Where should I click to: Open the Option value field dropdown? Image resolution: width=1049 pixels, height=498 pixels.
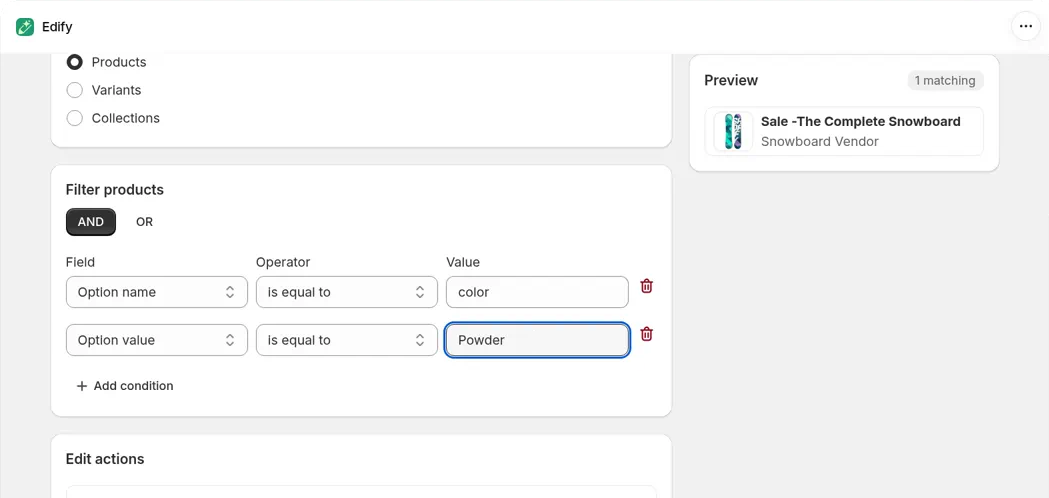(x=157, y=340)
